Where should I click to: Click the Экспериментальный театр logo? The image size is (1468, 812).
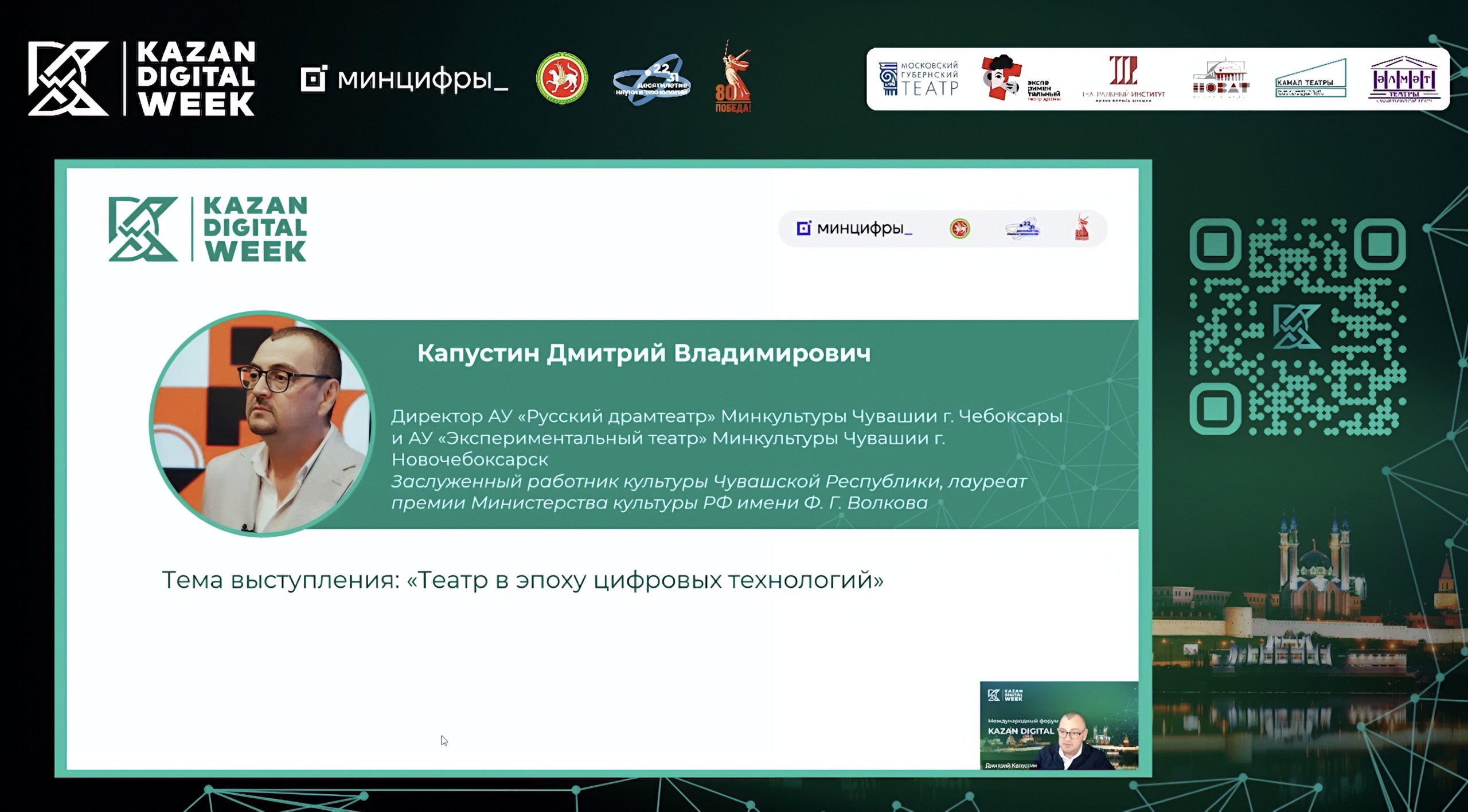(1020, 79)
